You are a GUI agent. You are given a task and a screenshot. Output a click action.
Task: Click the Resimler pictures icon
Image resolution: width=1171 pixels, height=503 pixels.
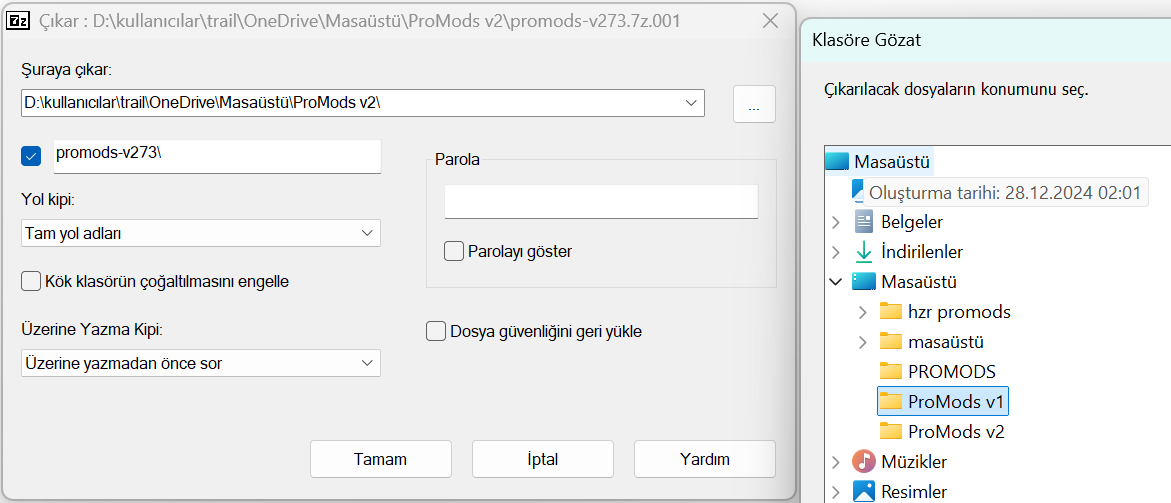click(x=864, y=491)
